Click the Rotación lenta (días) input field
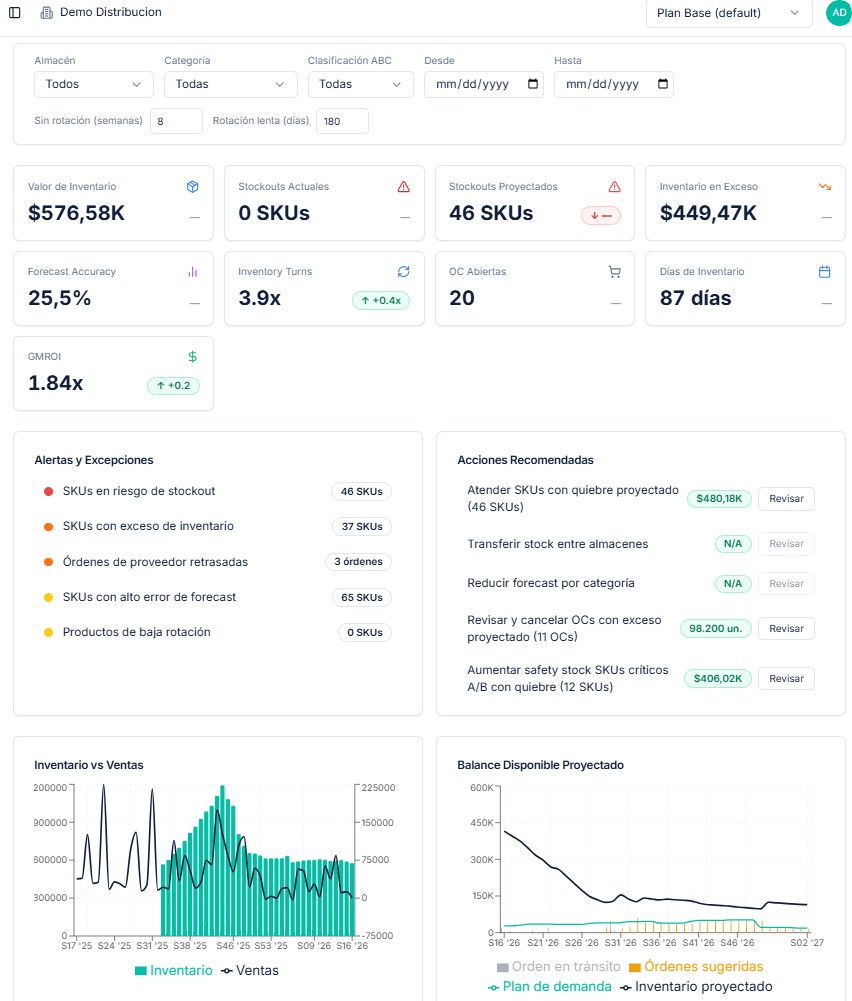This screenshot has height=1001, width=852. [342, 121]
